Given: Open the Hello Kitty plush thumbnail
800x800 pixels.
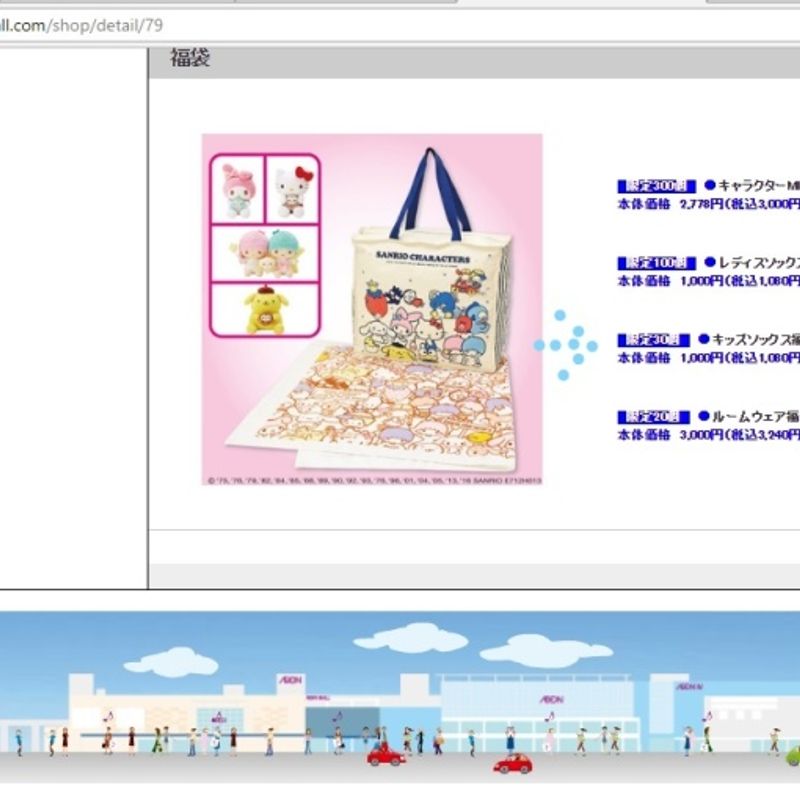Looking at the screenshot, I should click(x=293, y=190).
